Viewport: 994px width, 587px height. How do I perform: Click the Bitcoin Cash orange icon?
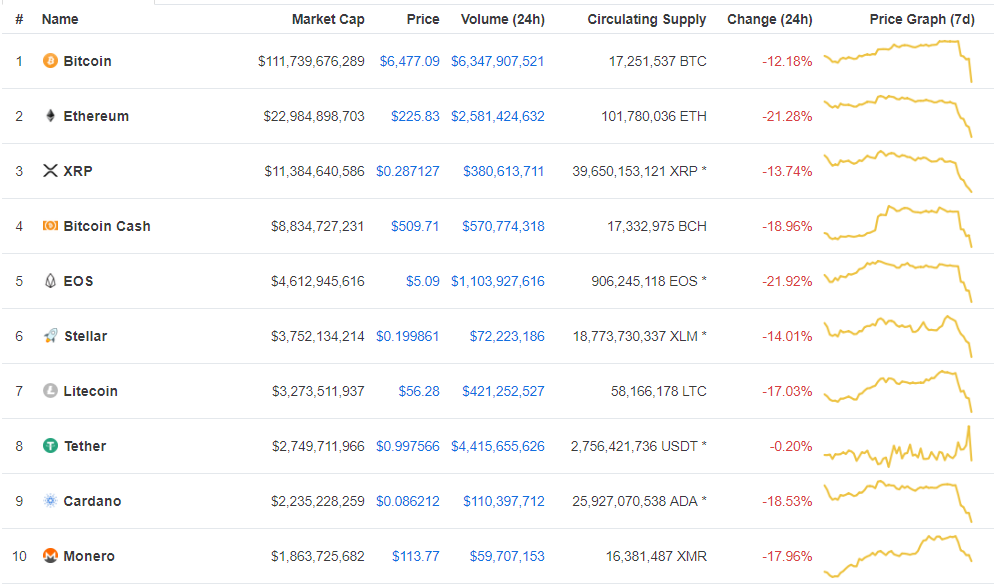[50, 226]
